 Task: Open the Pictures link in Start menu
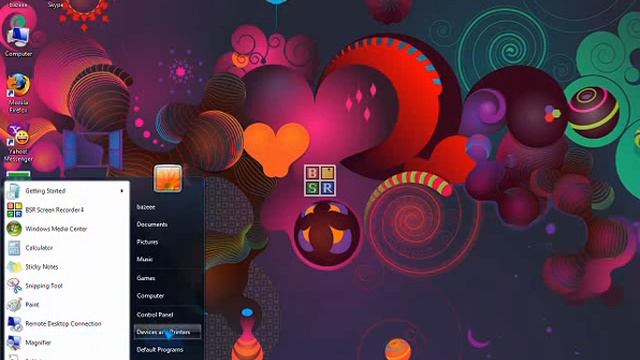pyautogui.click(x=147, y=242)
